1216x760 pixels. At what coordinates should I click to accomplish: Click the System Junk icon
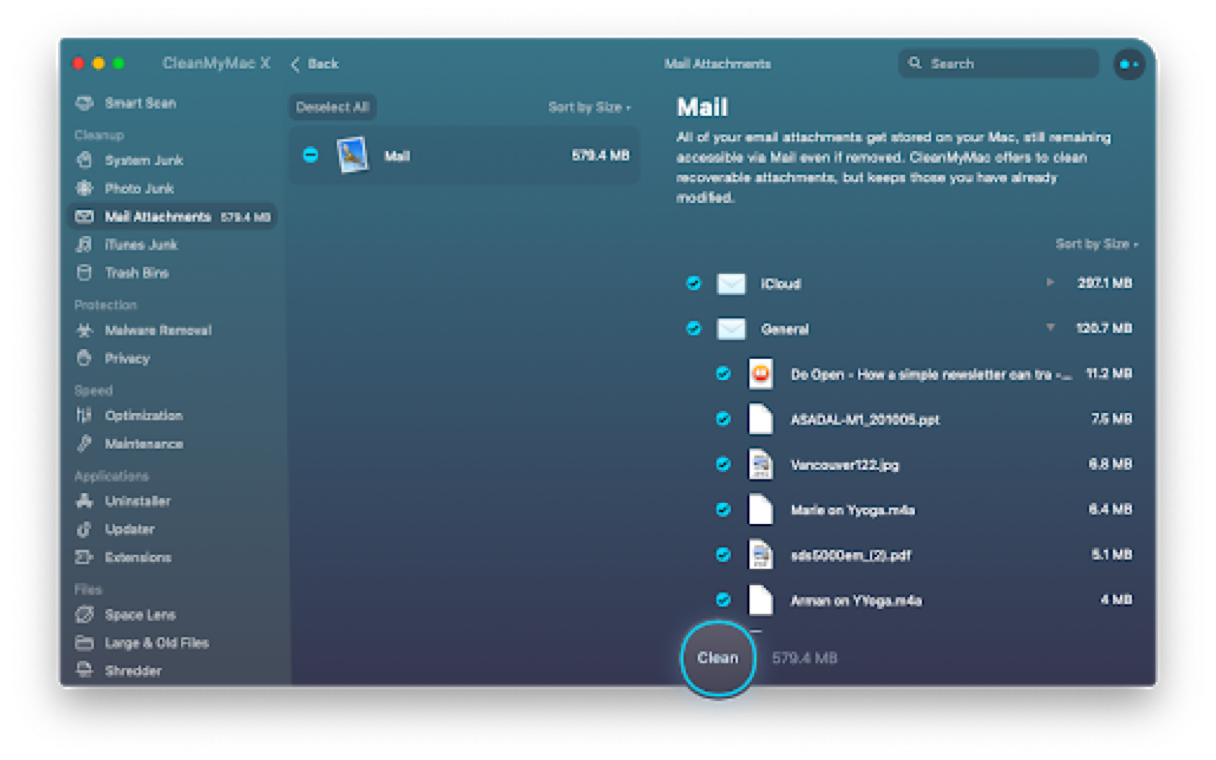[85, 160]
